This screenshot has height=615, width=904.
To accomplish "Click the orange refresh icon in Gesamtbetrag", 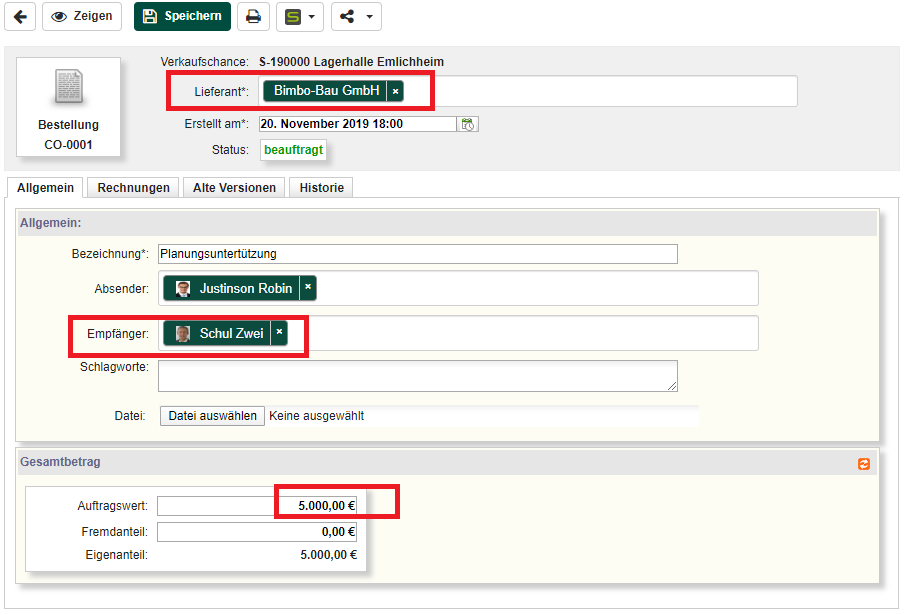I will (x=864, y=463).
